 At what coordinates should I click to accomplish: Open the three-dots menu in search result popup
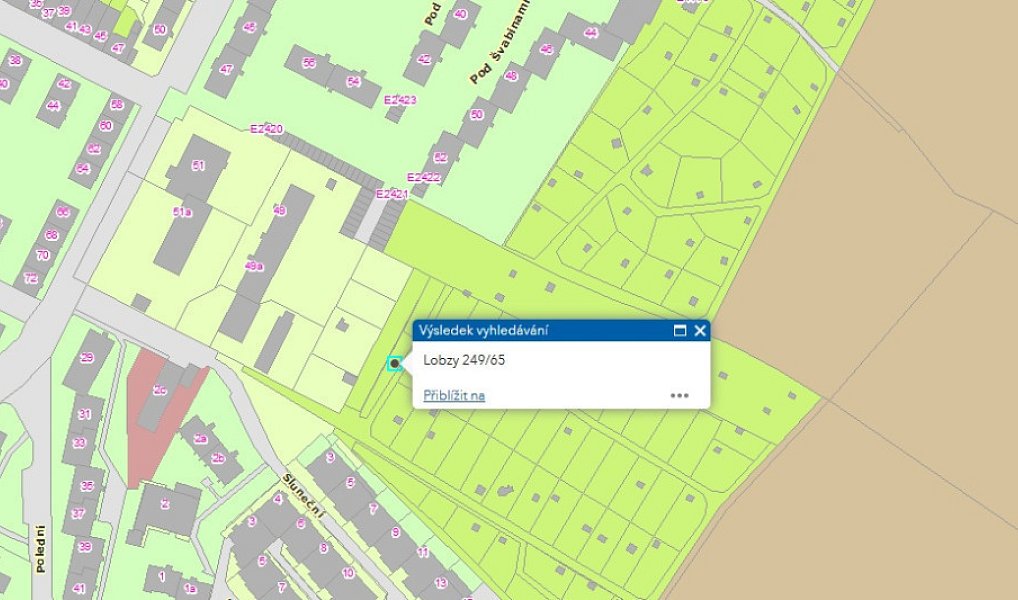click(x=679, y=395)
